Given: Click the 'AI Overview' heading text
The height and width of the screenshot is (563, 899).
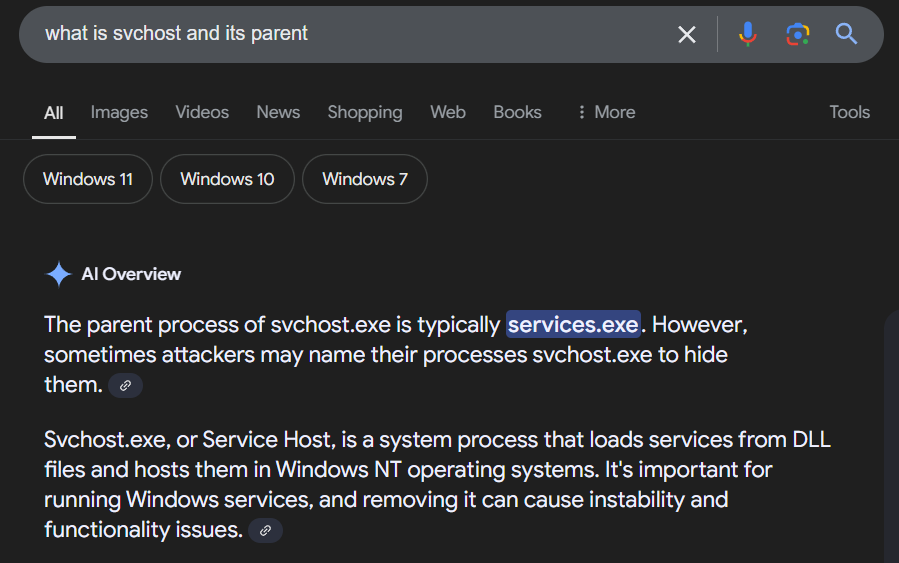Looking at the screenshot, I should [x=131, y=274].
